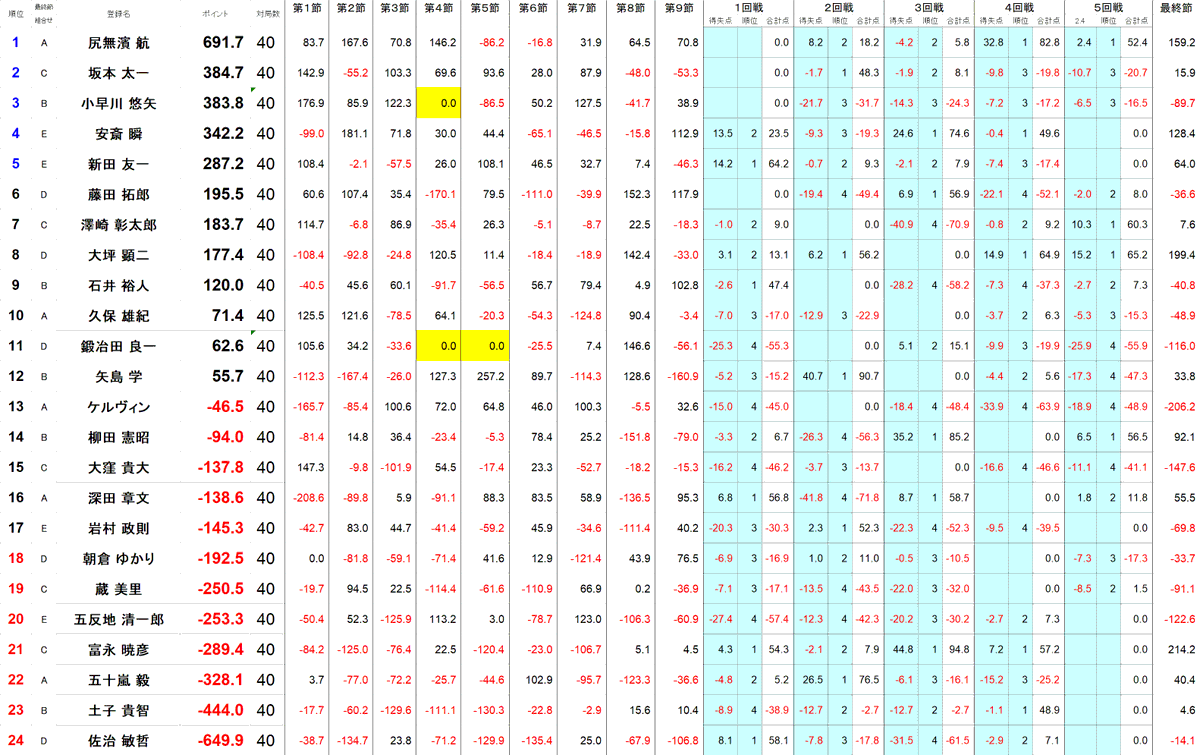Select the 第1節 column header

(x=307, y=8)
